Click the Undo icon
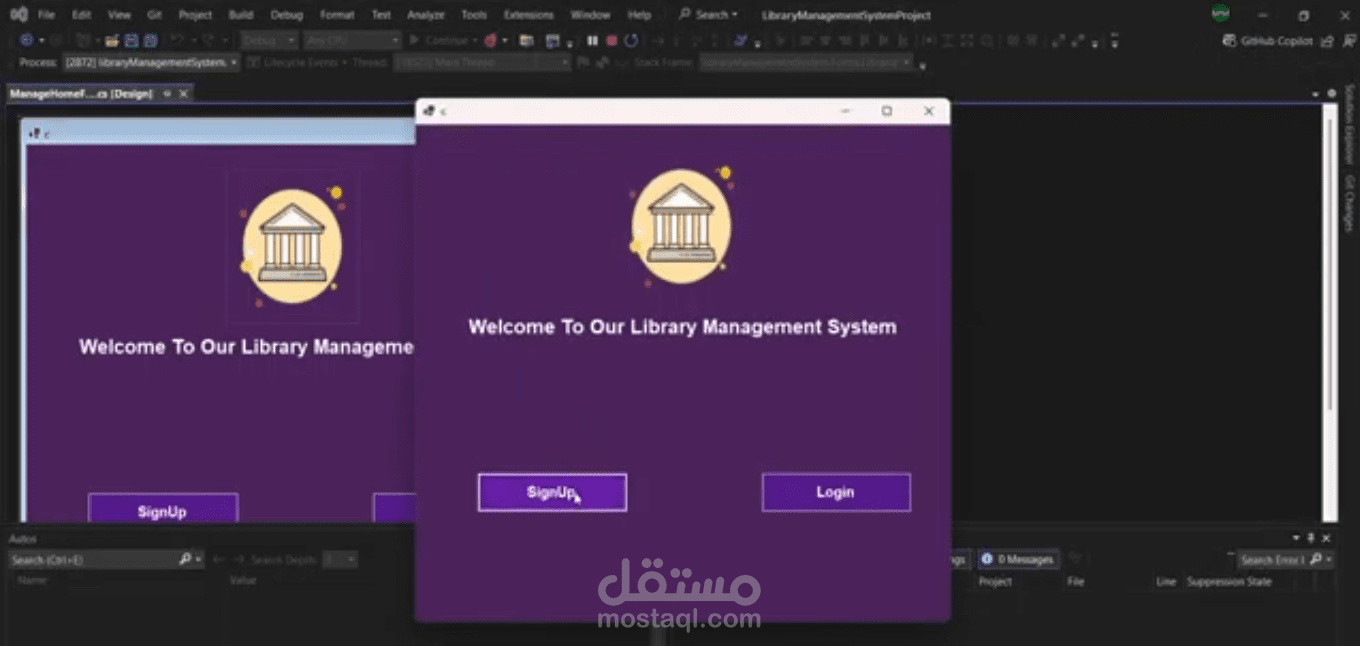 (176, 40)
